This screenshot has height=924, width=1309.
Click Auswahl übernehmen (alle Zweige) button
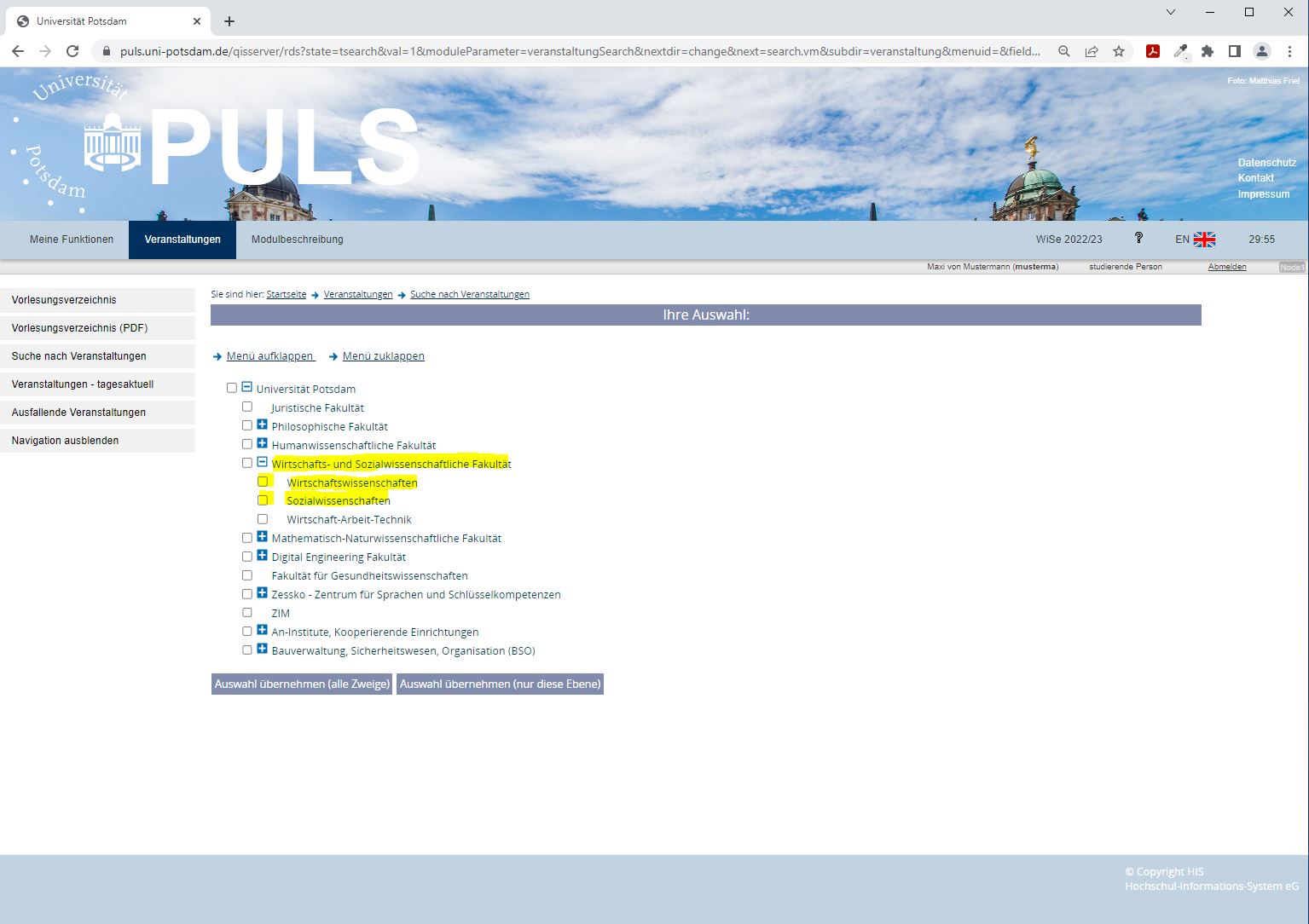click(x=302, y=684)
